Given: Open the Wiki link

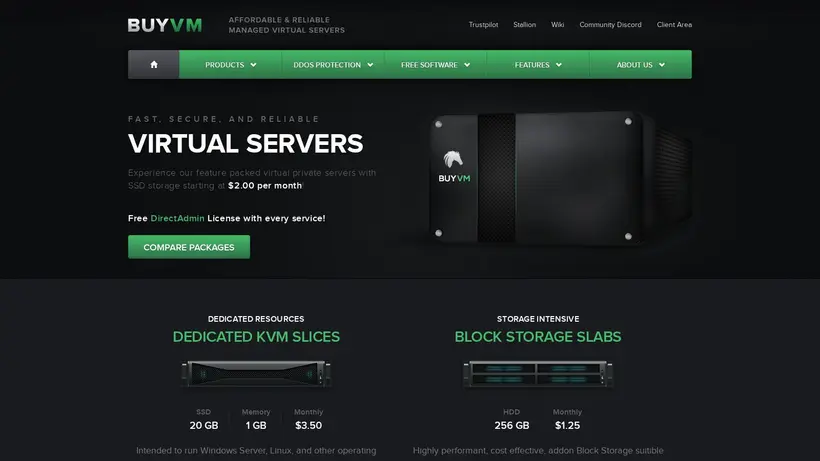Looking at the screenshot, I should point(557,25).
